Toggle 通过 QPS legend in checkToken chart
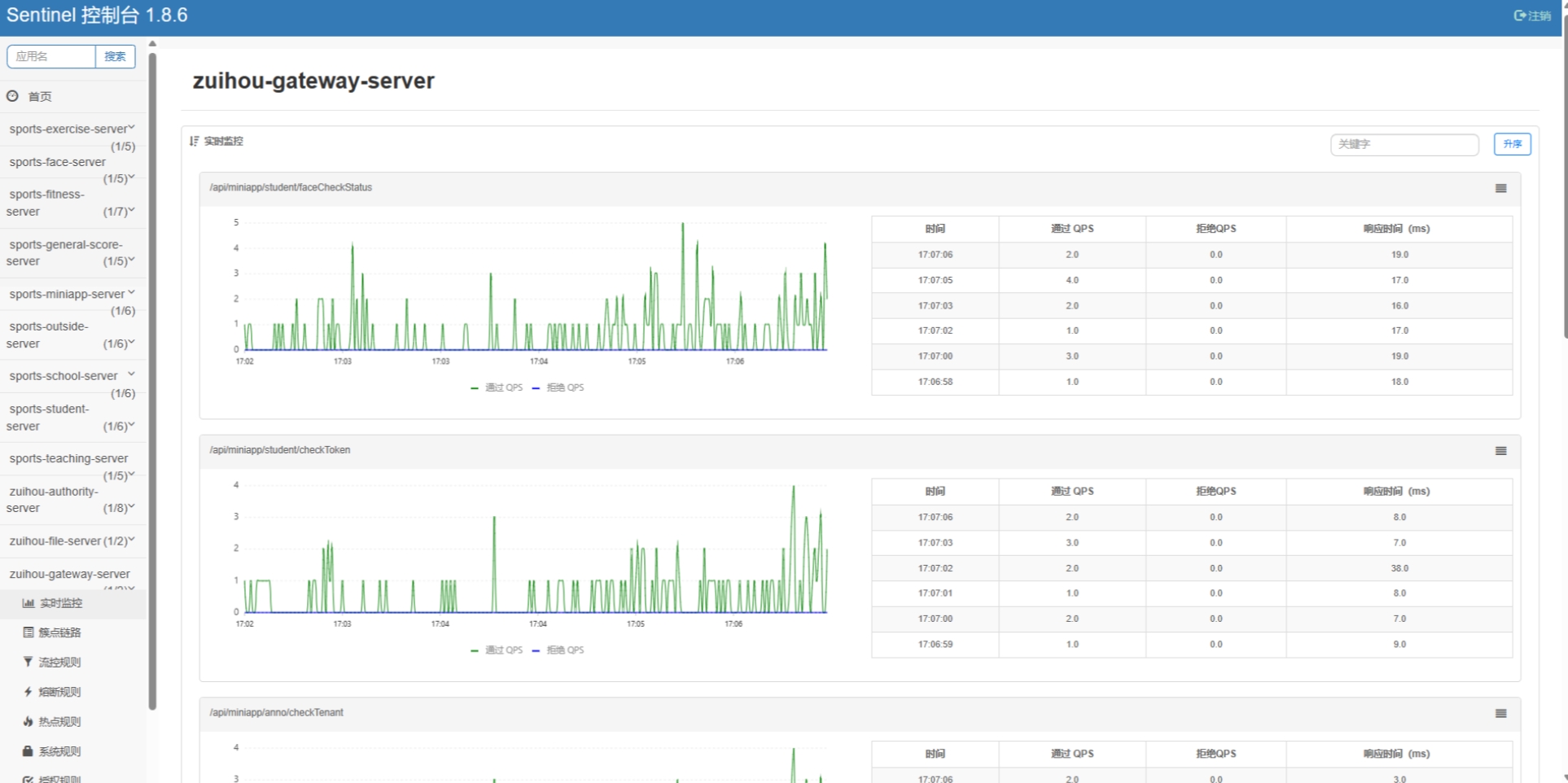Image resolution: width=1568 pixels, height=783 pixels. (497, 650)
